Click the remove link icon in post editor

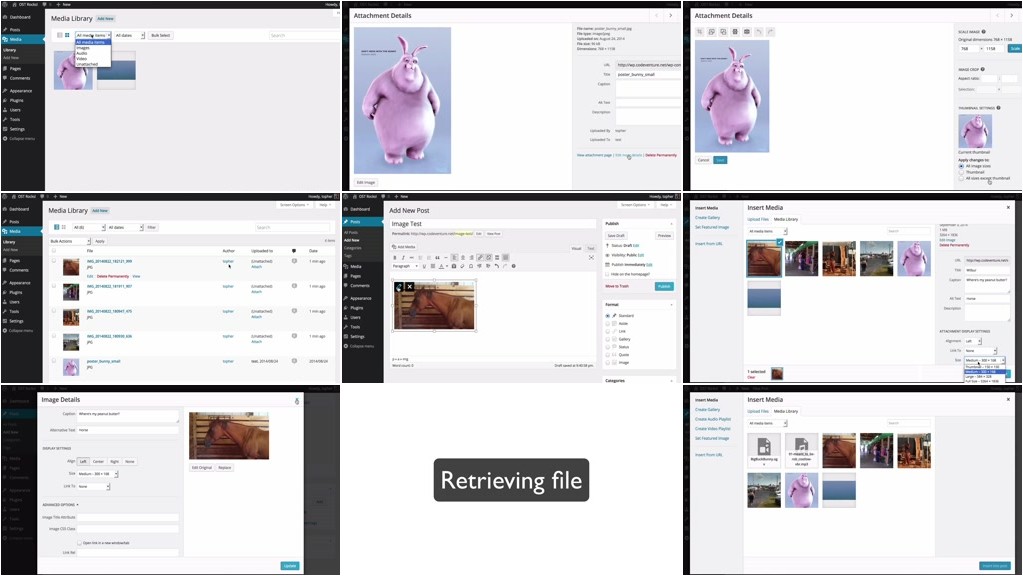click(488, 258)
